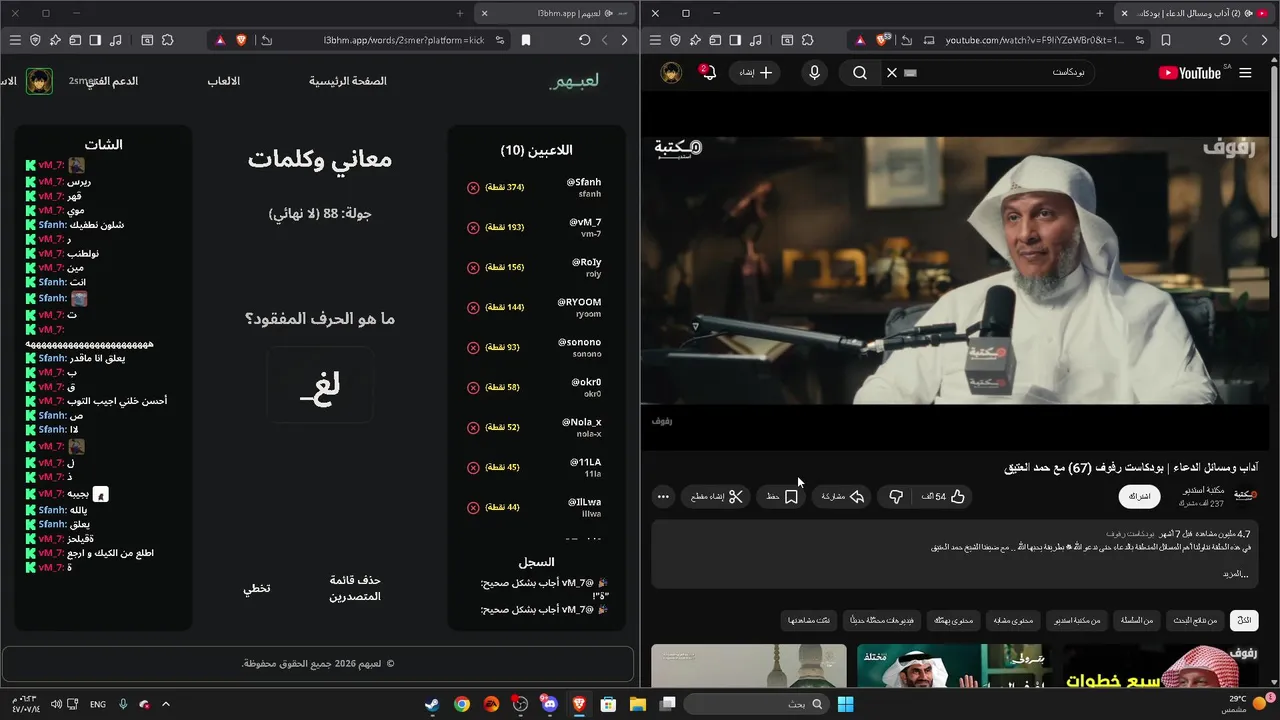Click chat message اطلع من الكيك و ارجع

111,553
